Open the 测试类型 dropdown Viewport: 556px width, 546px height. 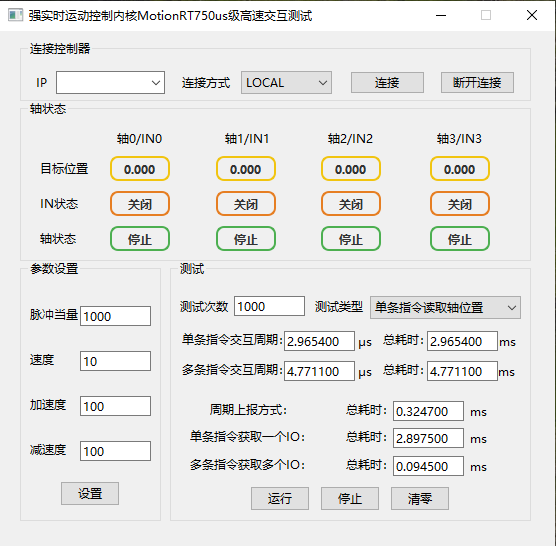(445, 307)
